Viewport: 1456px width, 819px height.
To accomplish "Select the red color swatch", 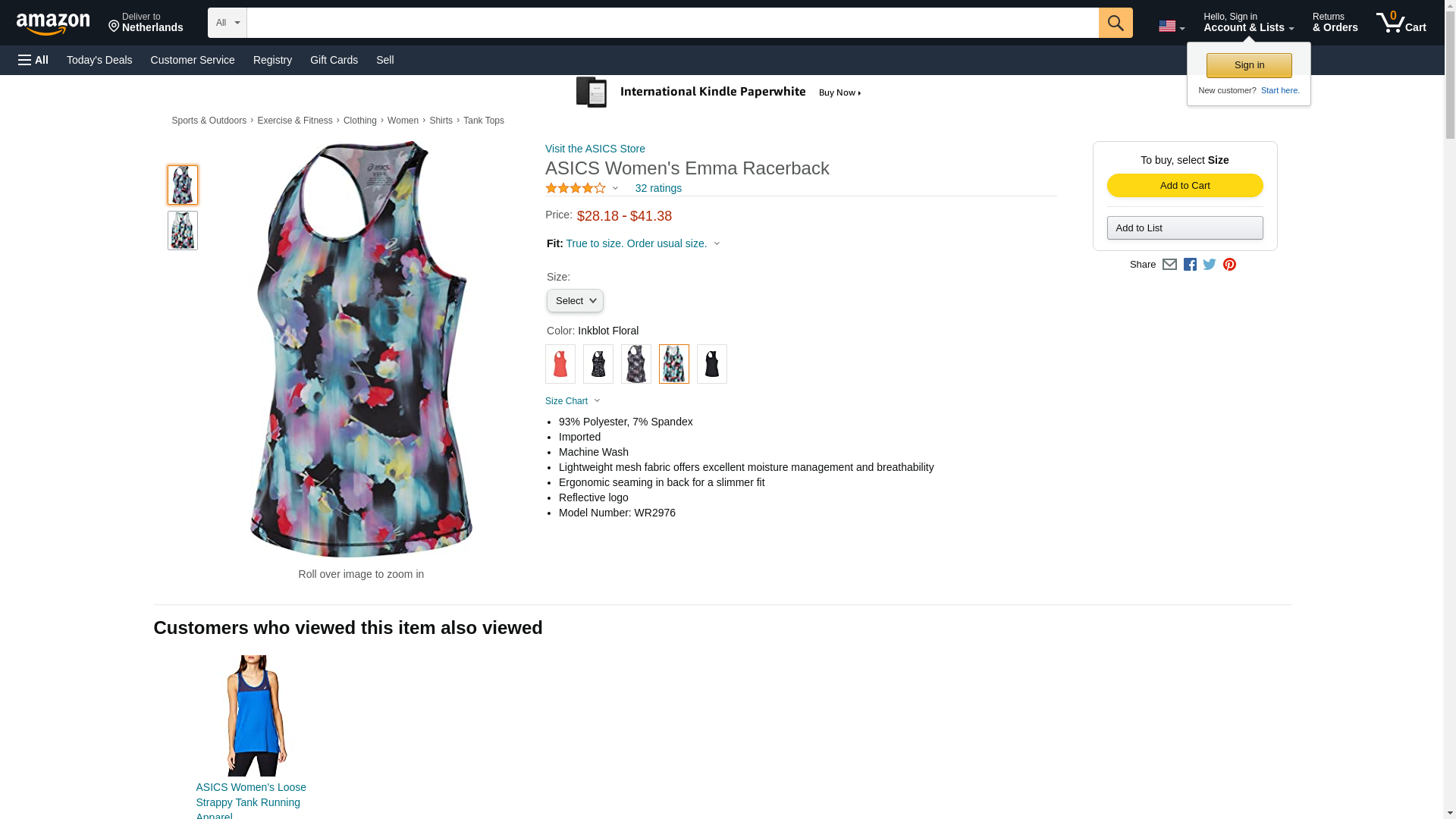I will [560, 364].
